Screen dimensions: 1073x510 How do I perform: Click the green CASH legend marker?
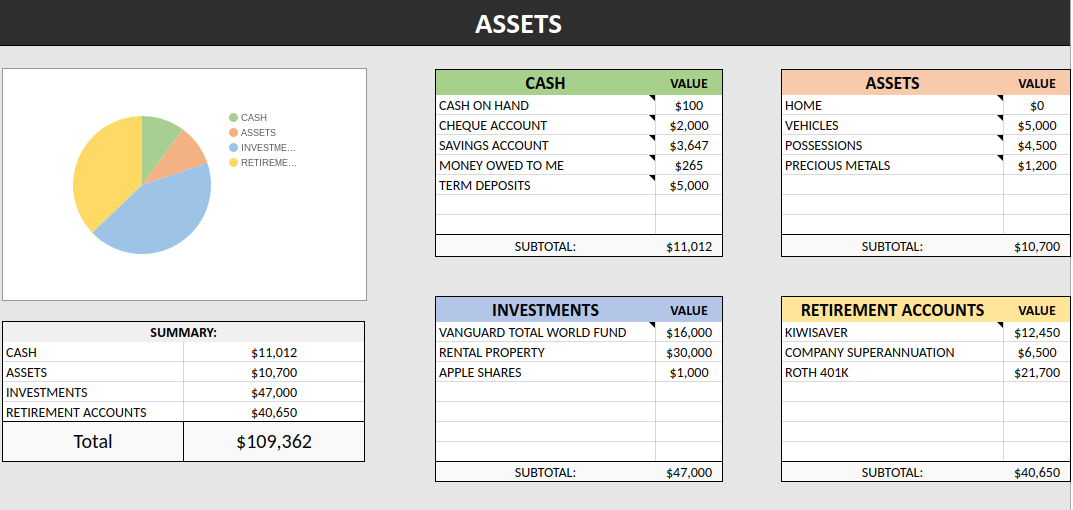pos(233,118)
